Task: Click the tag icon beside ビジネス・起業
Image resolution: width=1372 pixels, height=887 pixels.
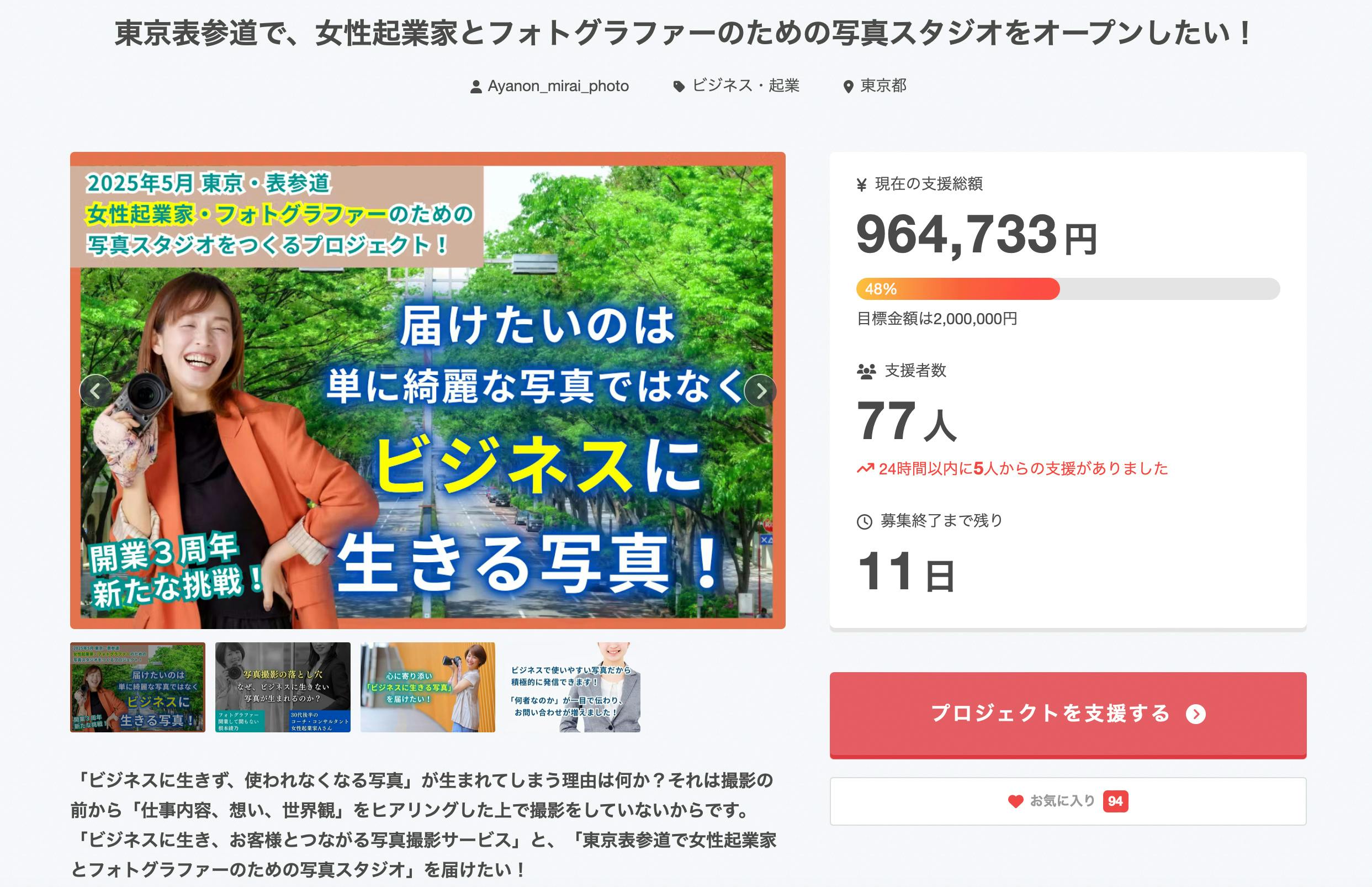Action: click(680, 87)
